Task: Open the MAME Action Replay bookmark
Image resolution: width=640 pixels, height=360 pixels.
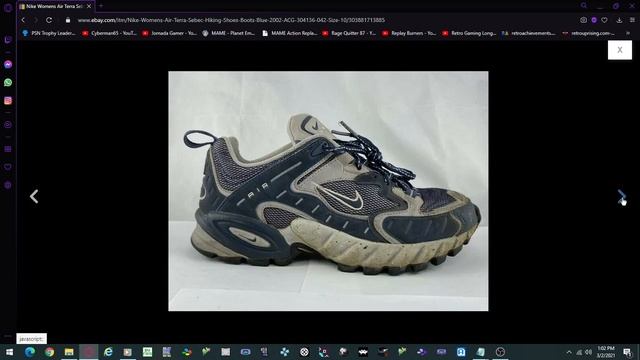Action: pyautogui.click(x=289, y=33)
